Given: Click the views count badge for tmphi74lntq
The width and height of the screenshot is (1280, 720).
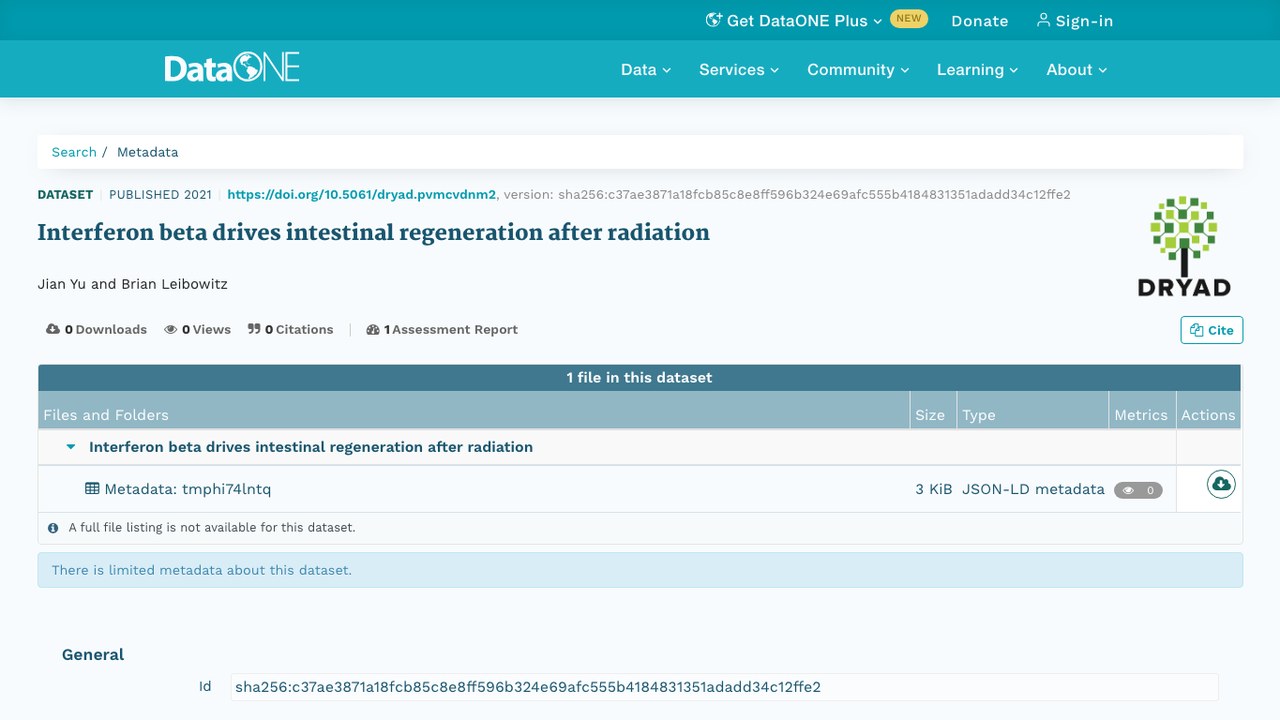Looking at the screenshot, I should 1138,490.
